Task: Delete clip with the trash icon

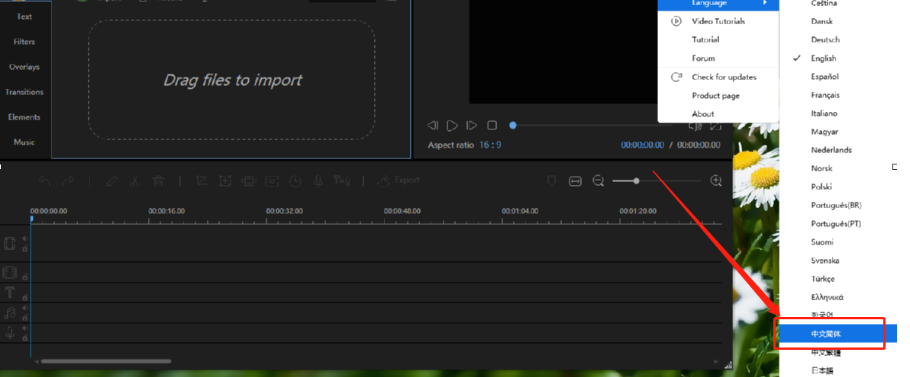Action: pos(158,181)
